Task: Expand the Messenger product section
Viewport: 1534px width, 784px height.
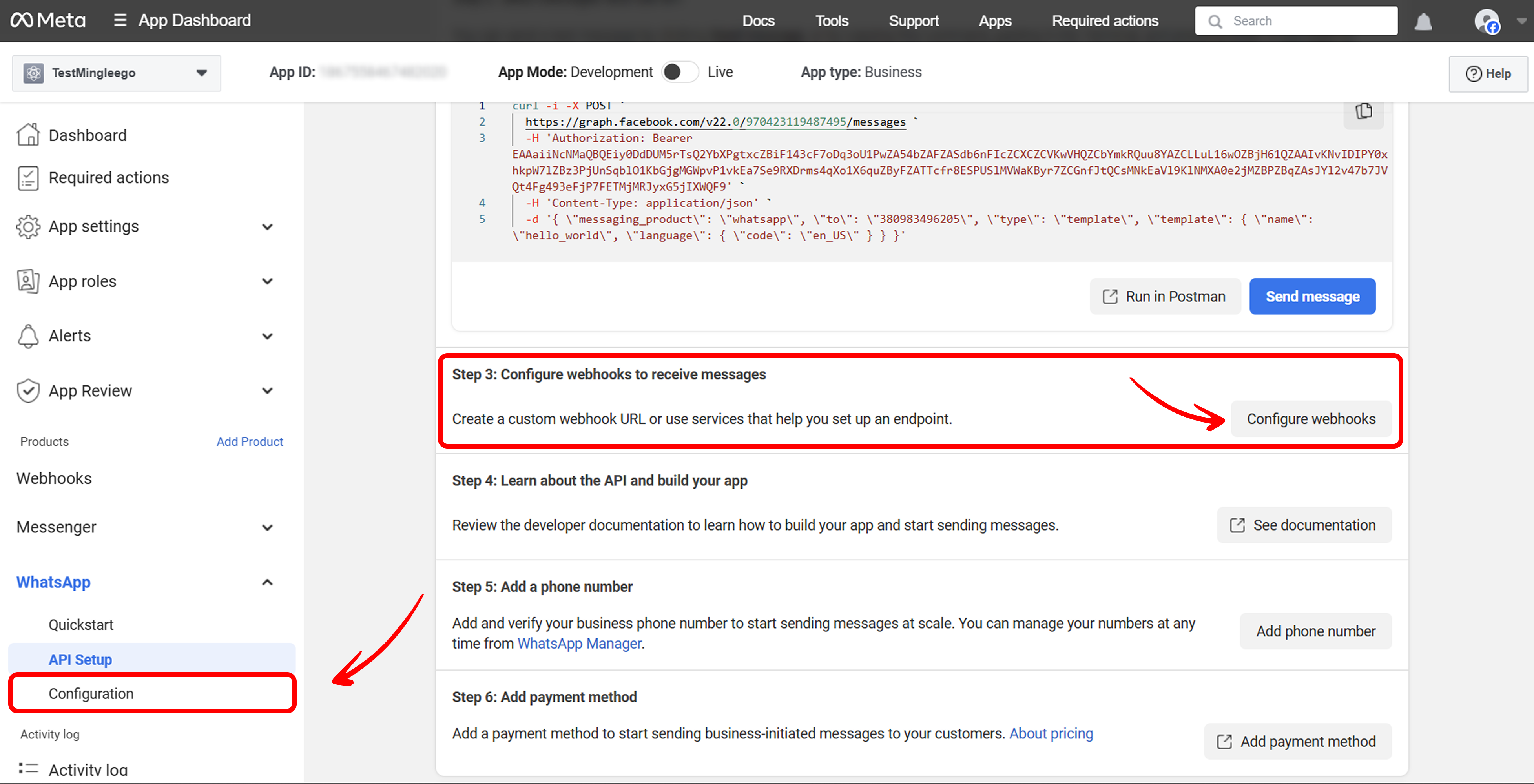Action: point(267,527)
